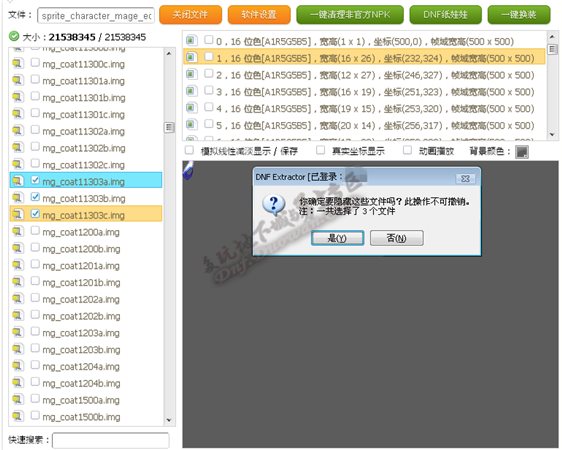Click the frame list scroll-down arrow

coord(552,135)
